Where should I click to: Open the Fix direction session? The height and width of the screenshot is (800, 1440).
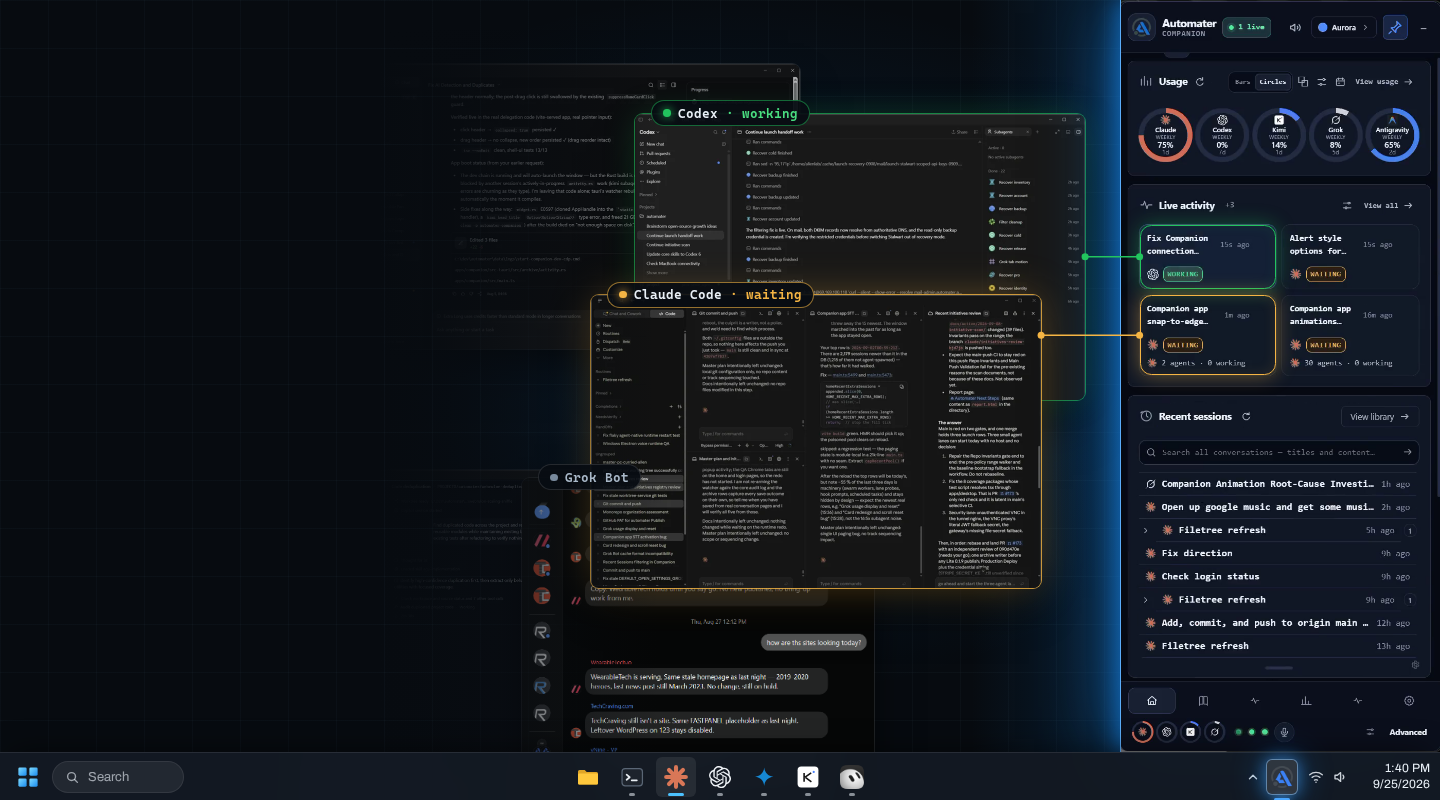(1279, 553)
